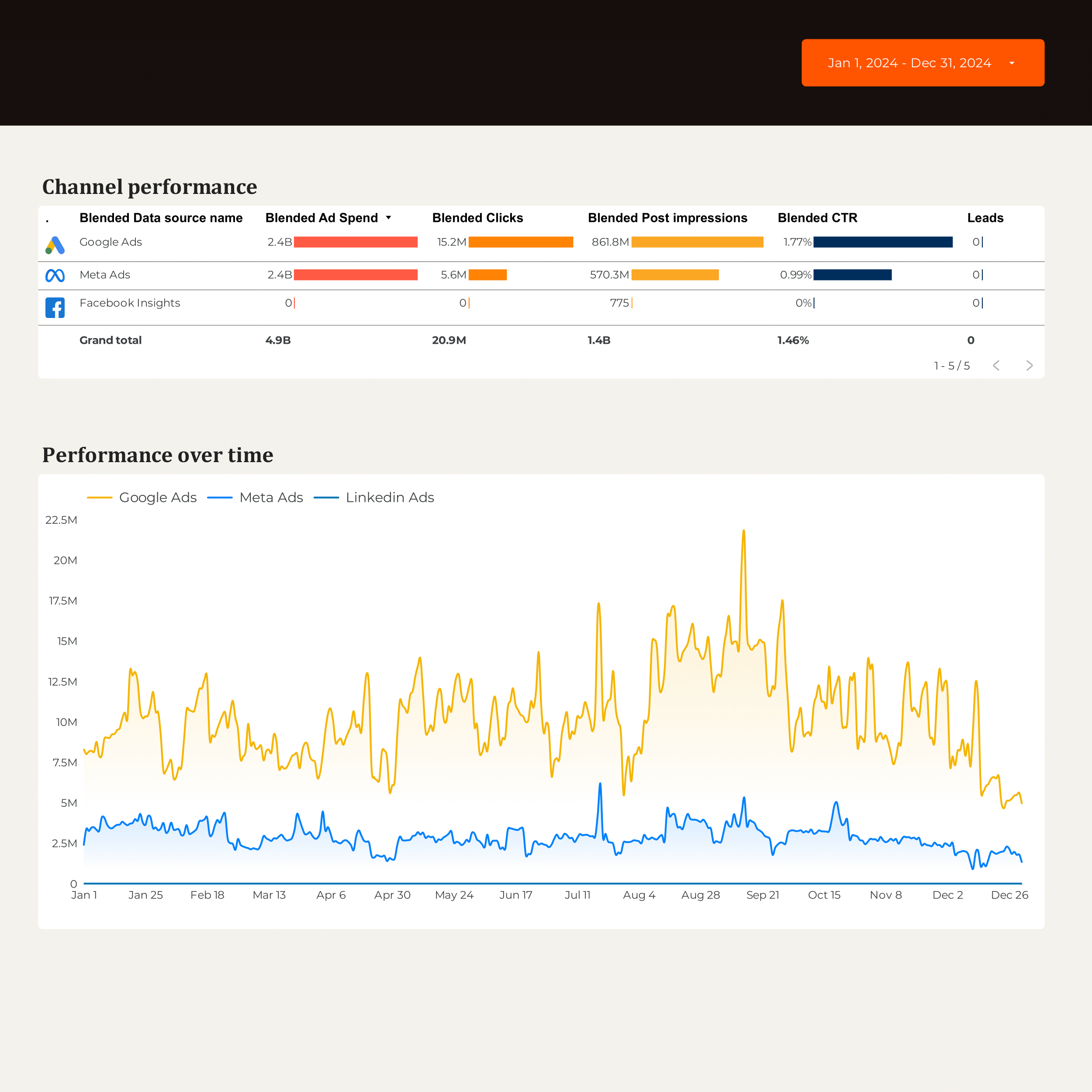Click Google Ads red ad spend bar
Viewport: 1092px width, 1092px height.
356,242
